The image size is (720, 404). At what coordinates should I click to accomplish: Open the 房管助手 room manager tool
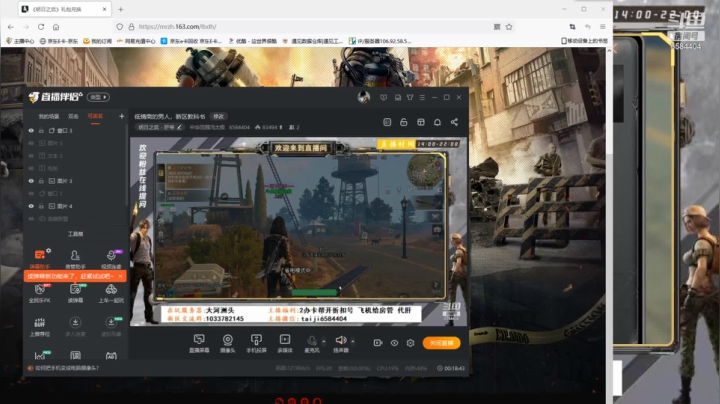[75, 258]
